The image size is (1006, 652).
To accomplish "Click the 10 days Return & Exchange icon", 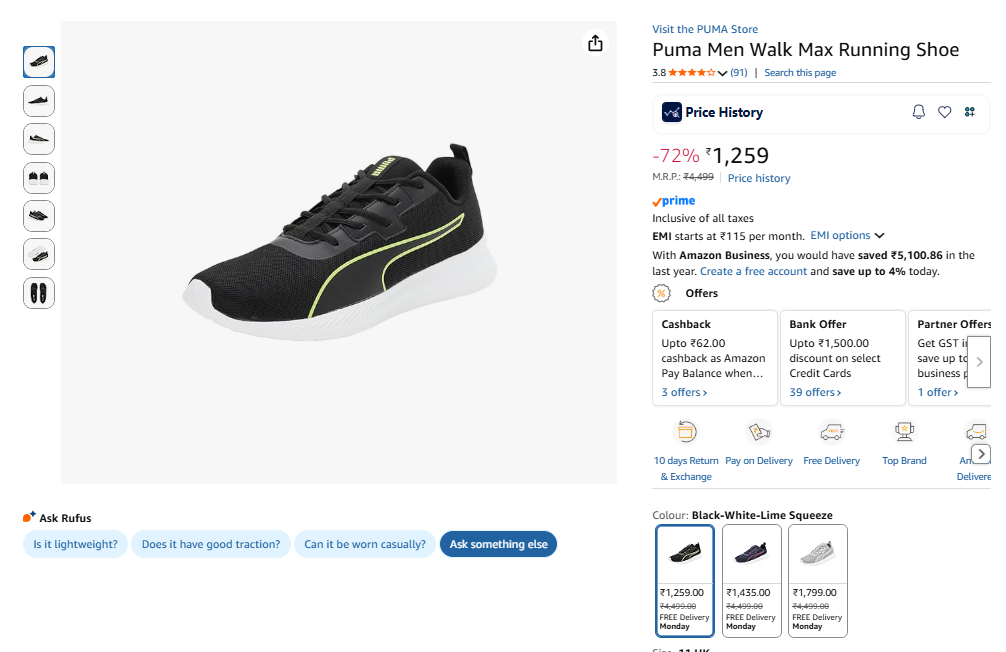I will (x=686, y=432).
